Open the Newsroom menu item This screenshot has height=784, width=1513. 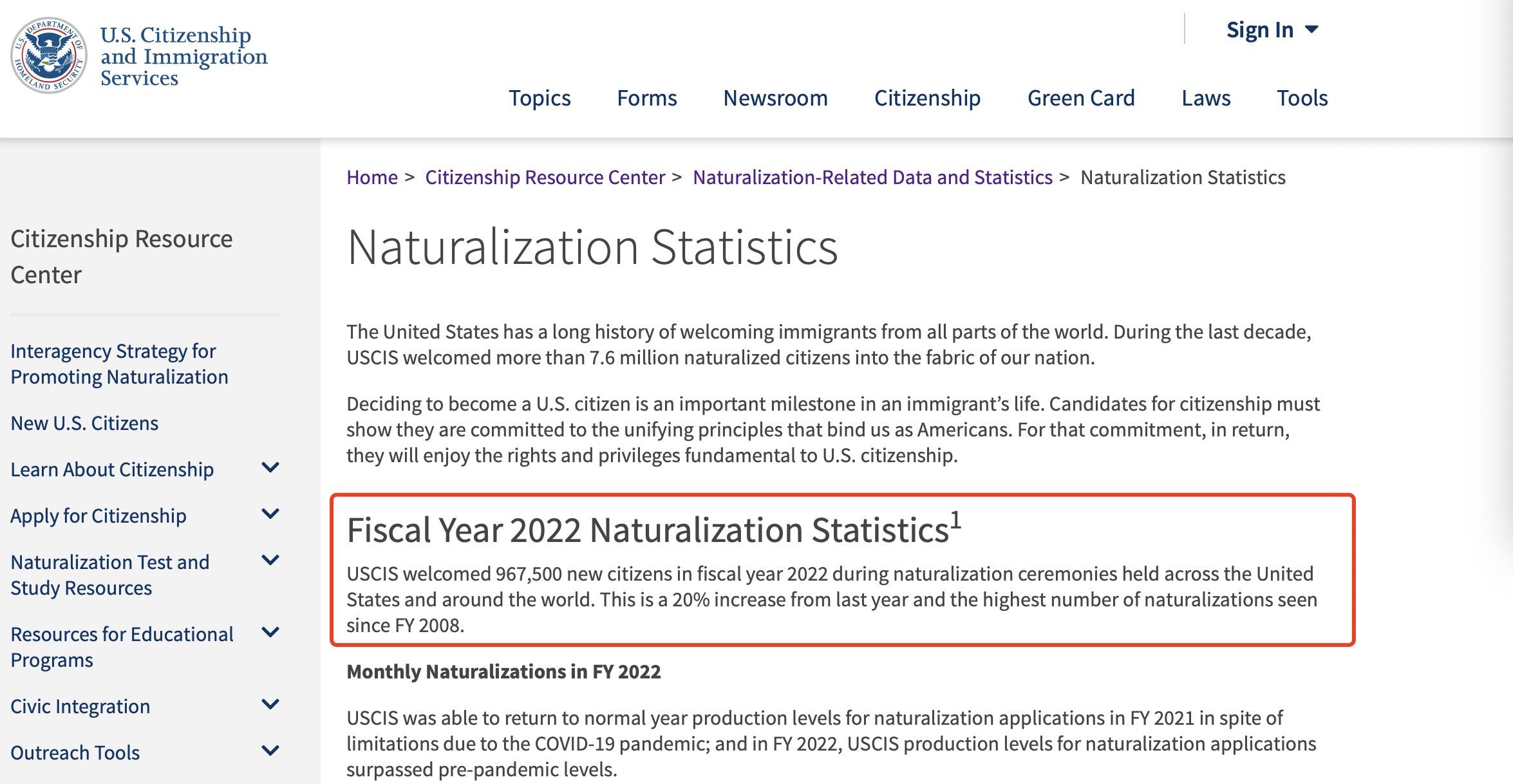[775, 98]
